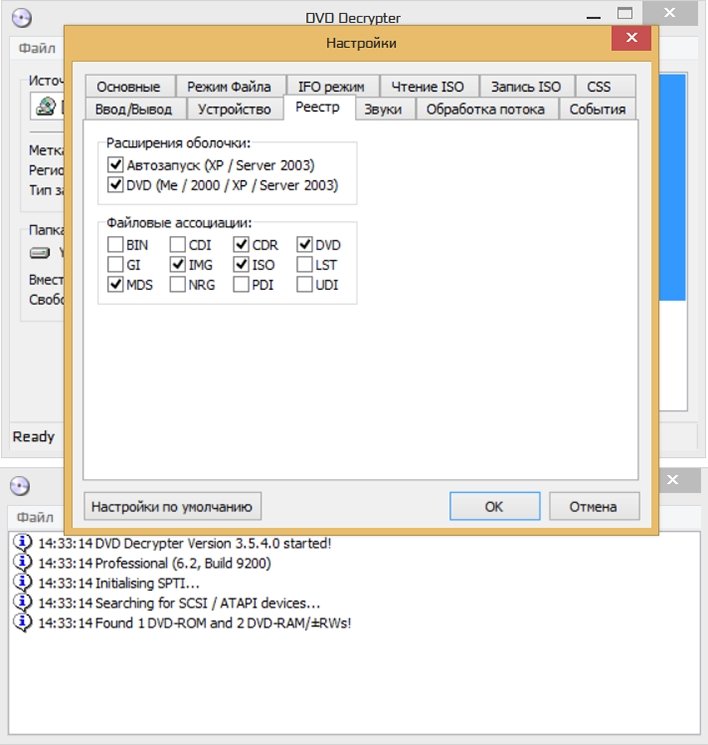708x745 pixels.
Task: Open the События tab
Action: coord(598,109)
